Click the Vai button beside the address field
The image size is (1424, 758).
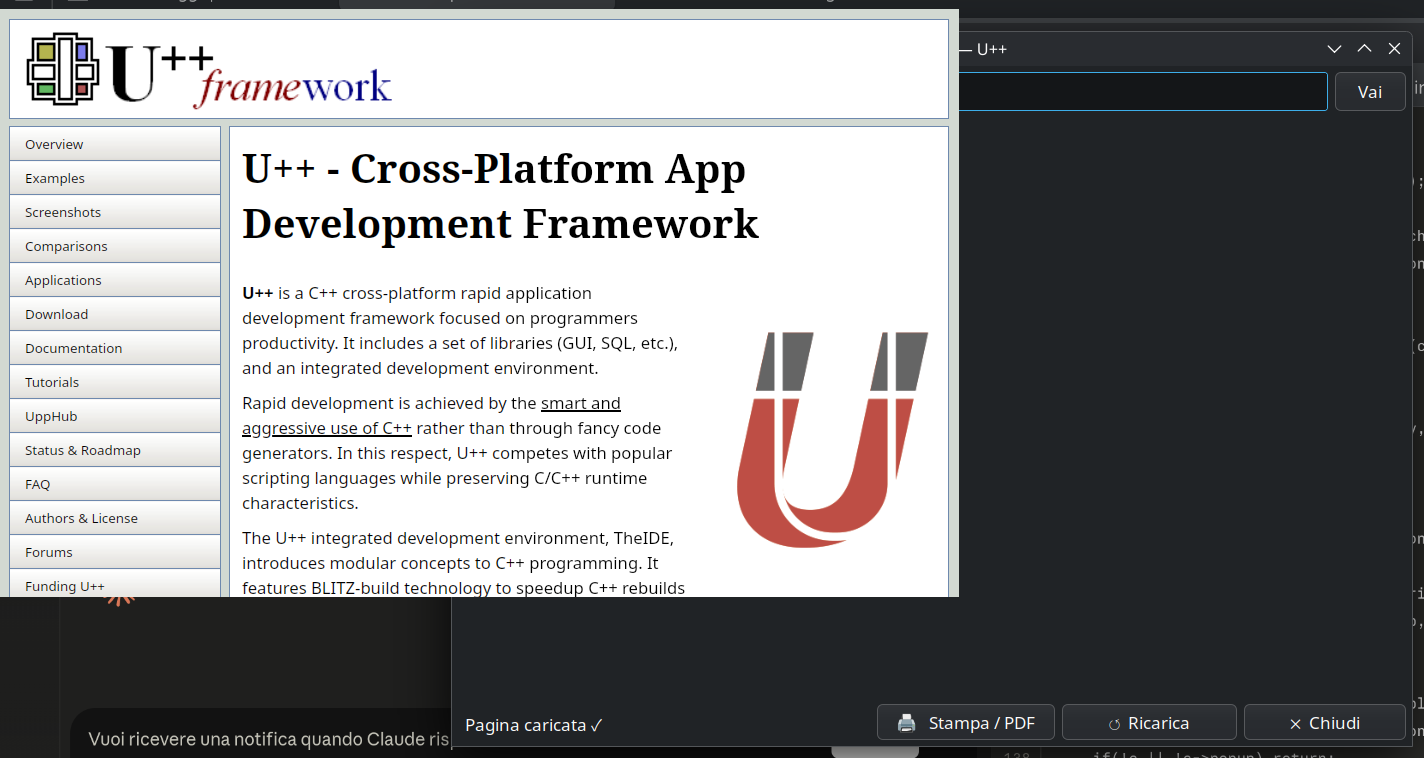(x=1370, y=91)
